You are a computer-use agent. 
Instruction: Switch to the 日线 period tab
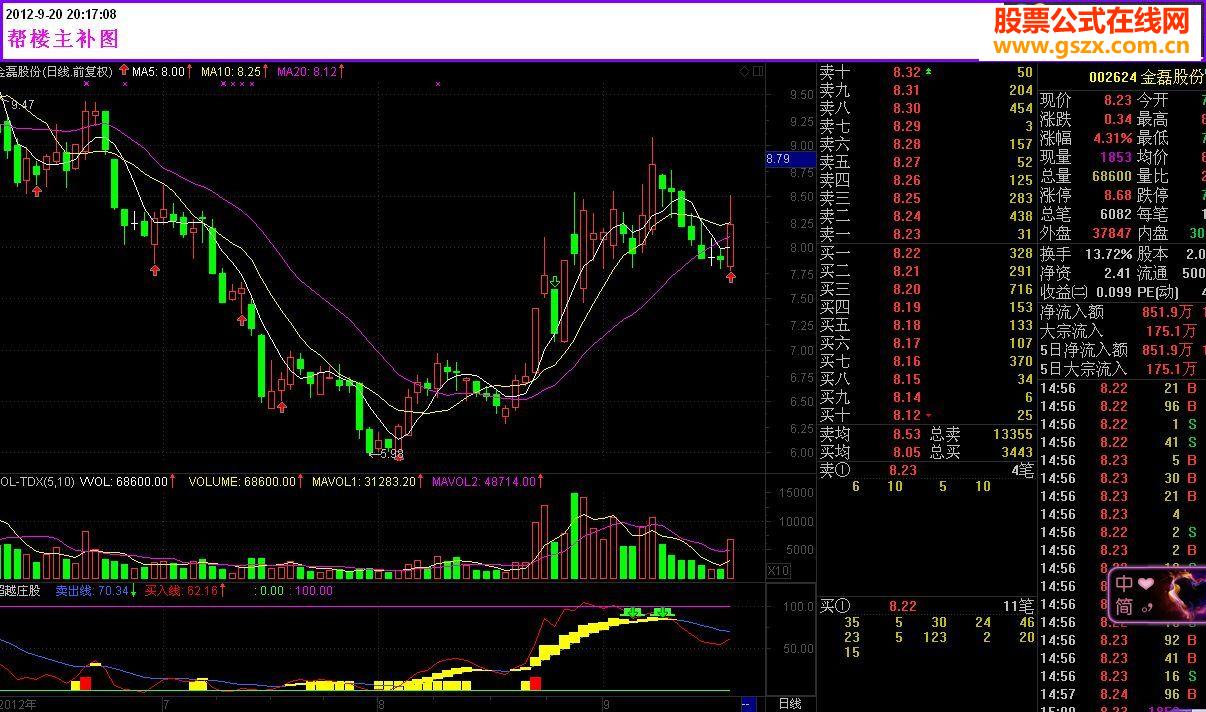[789, 703]
